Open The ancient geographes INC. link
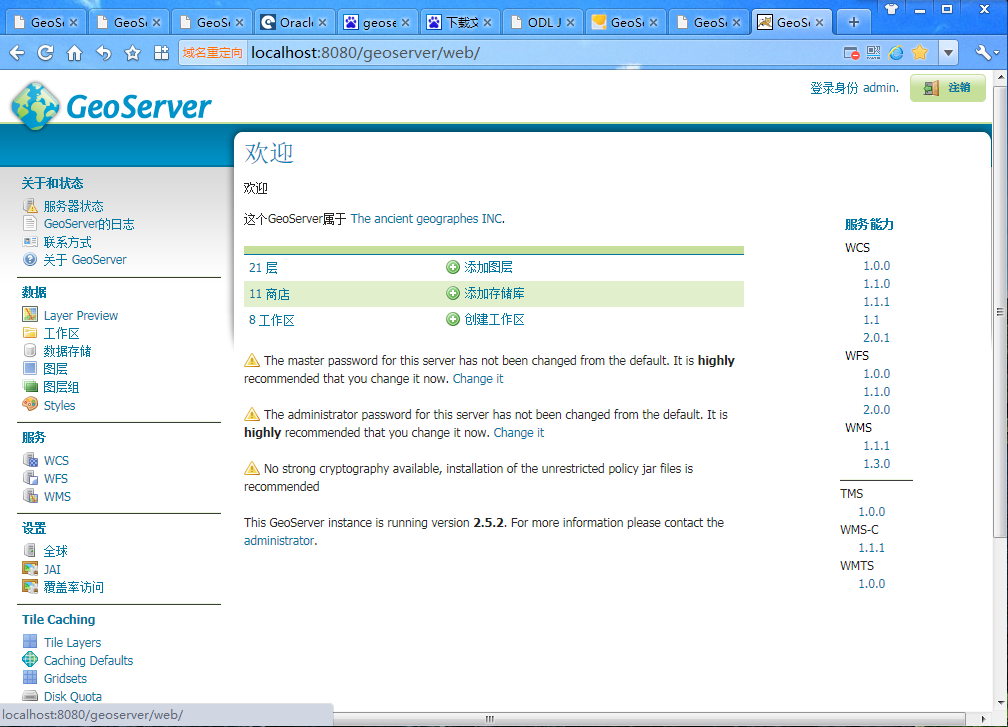Viewport: 1008px width, 727px height. [427, 219]
